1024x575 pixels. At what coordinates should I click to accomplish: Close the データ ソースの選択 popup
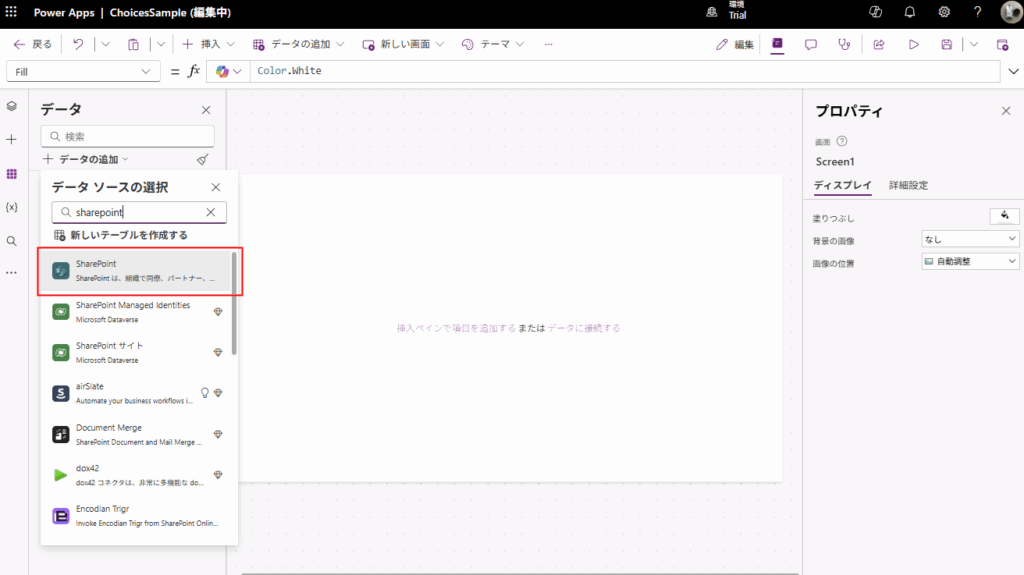click(x=216, y=187)
